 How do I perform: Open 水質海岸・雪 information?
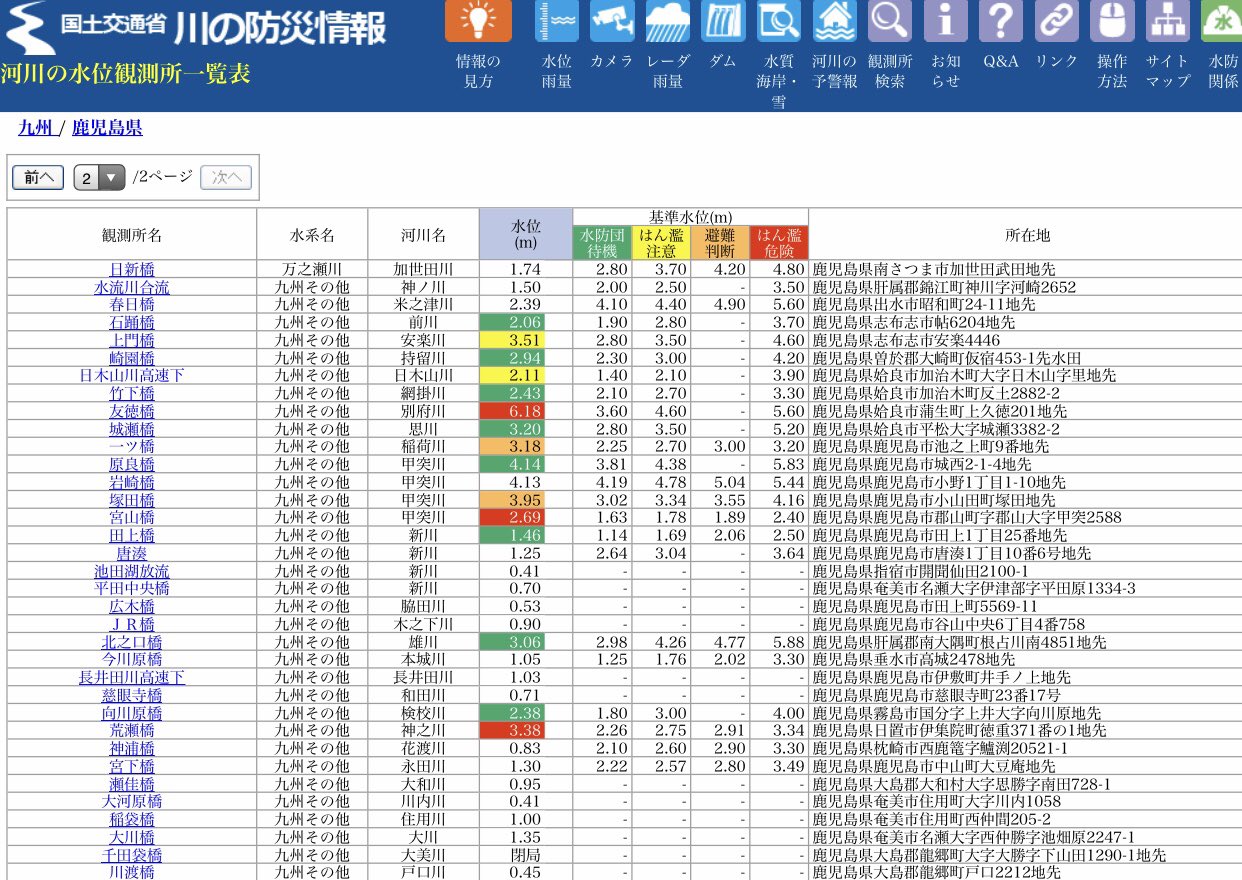(779, 20)
